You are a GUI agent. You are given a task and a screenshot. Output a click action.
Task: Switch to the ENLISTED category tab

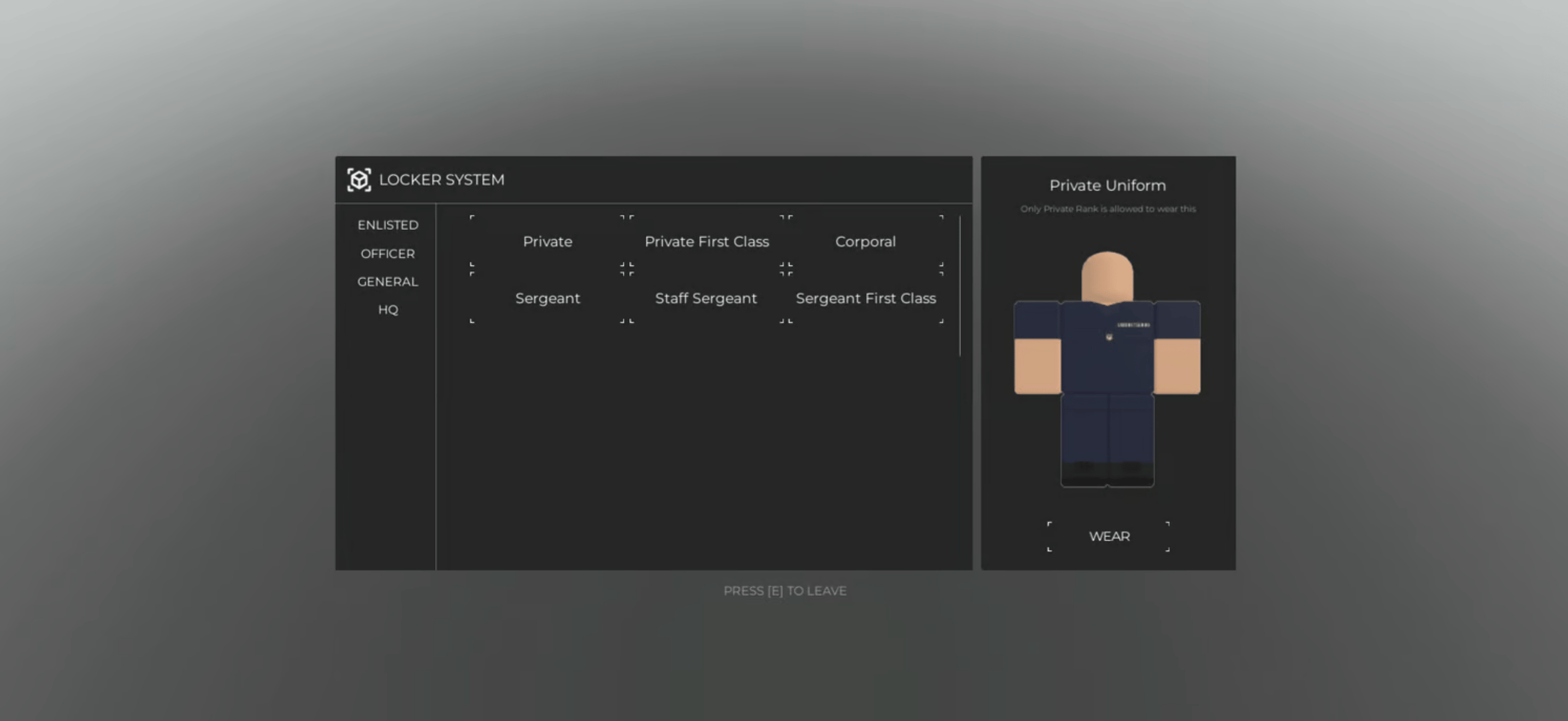(x=388, y=225)
